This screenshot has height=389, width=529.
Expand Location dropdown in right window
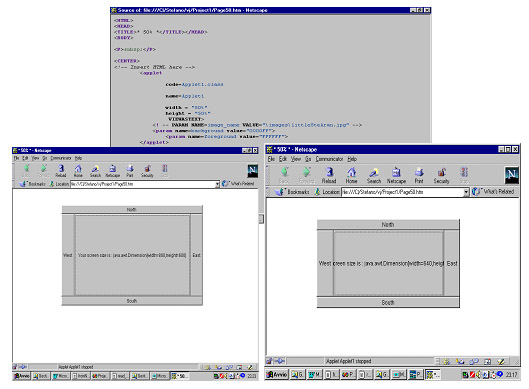click(x=466, y=192)
